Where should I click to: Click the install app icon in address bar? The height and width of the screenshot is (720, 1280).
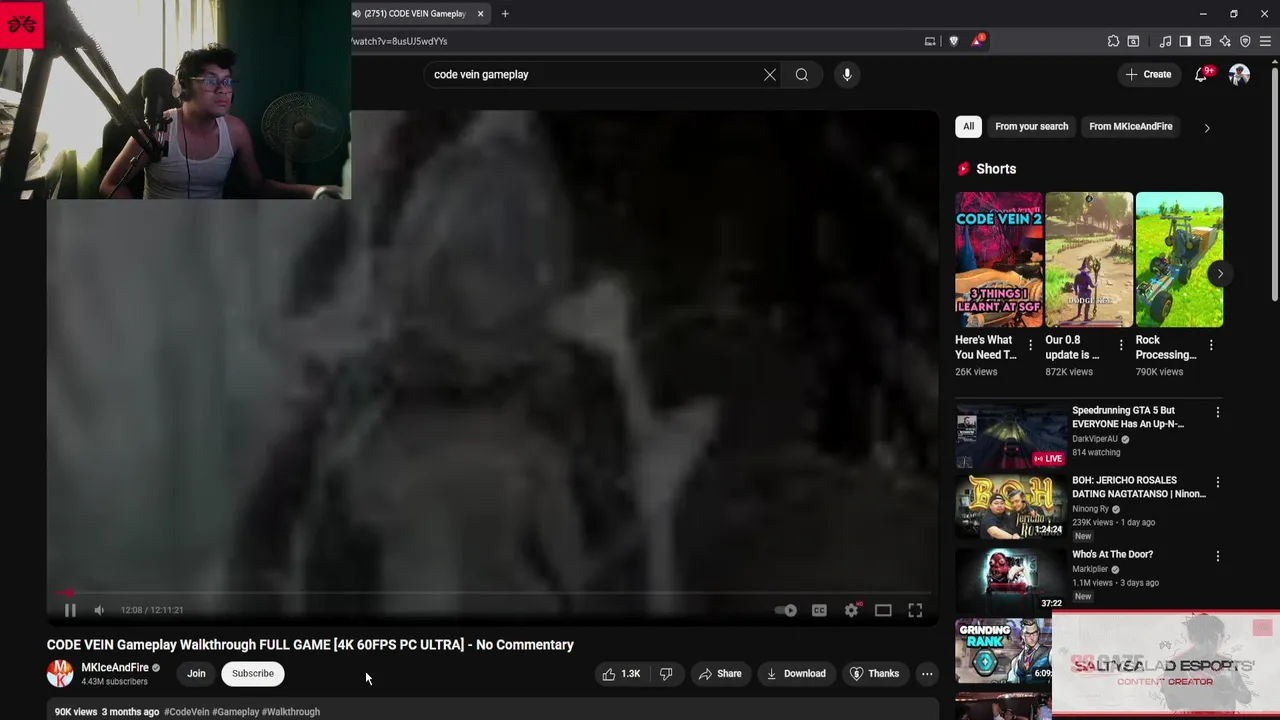930,41
